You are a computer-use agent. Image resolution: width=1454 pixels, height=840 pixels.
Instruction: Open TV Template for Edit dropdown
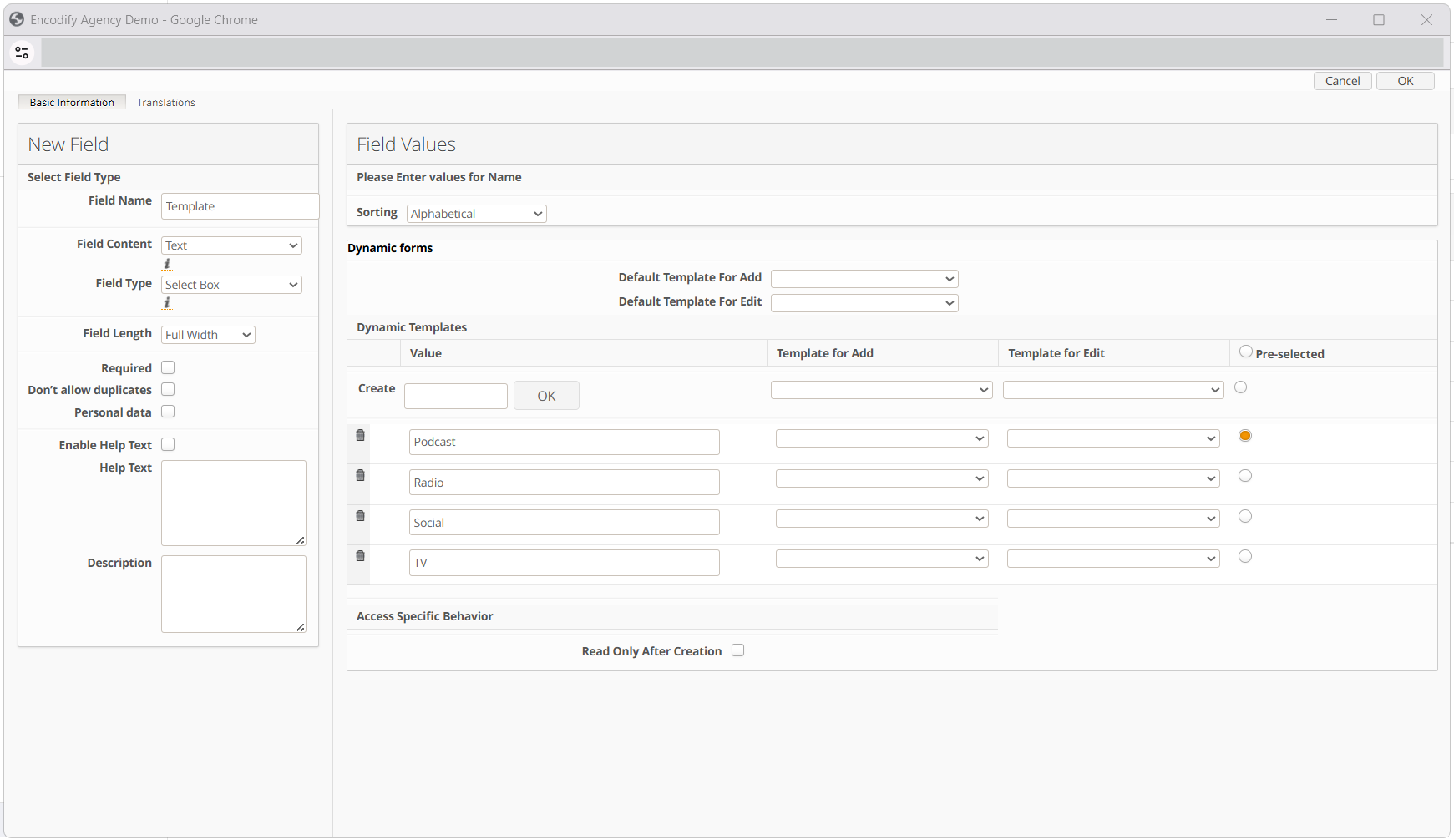1113,559
